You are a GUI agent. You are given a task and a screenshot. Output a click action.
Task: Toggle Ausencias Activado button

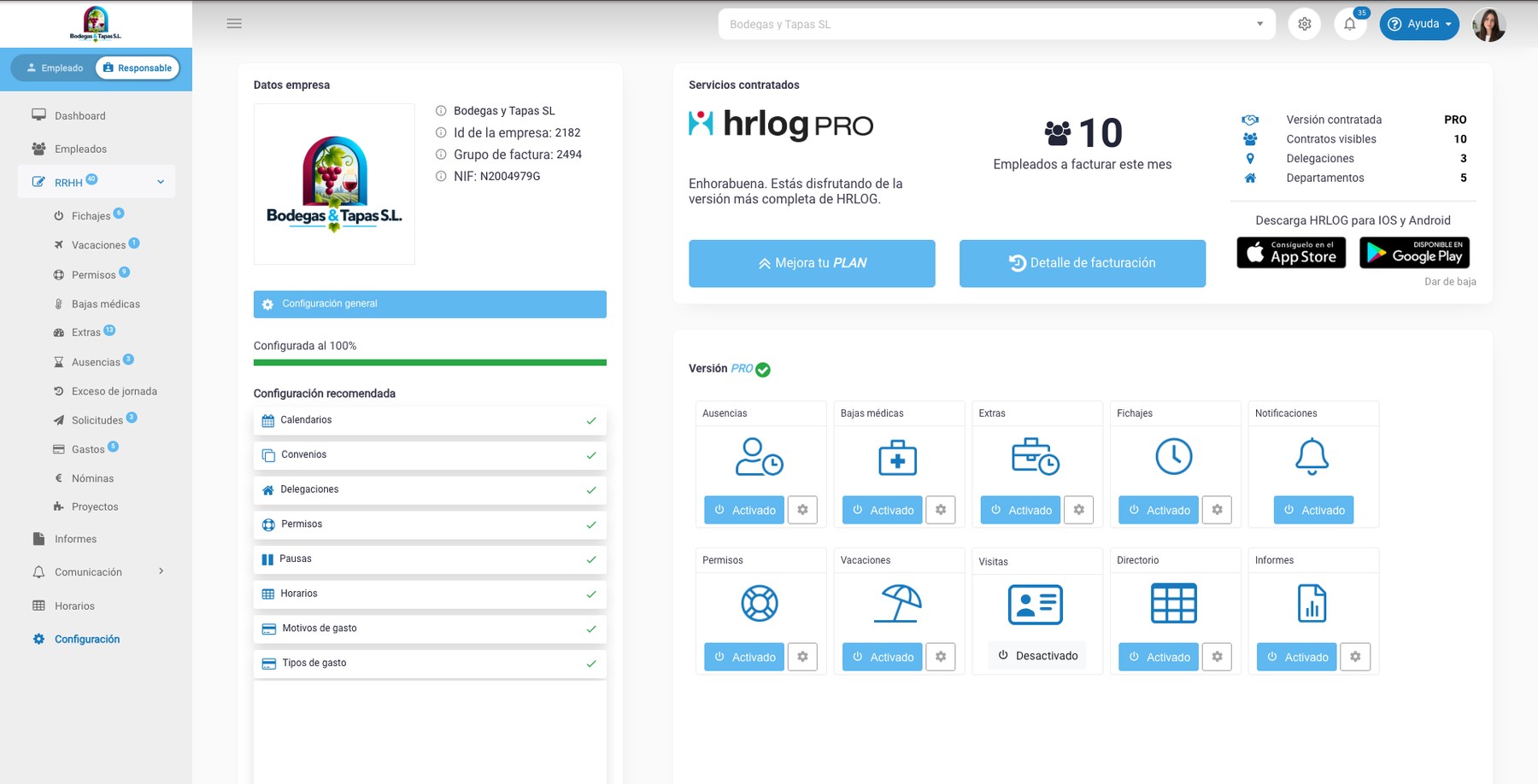coord(744,510)
